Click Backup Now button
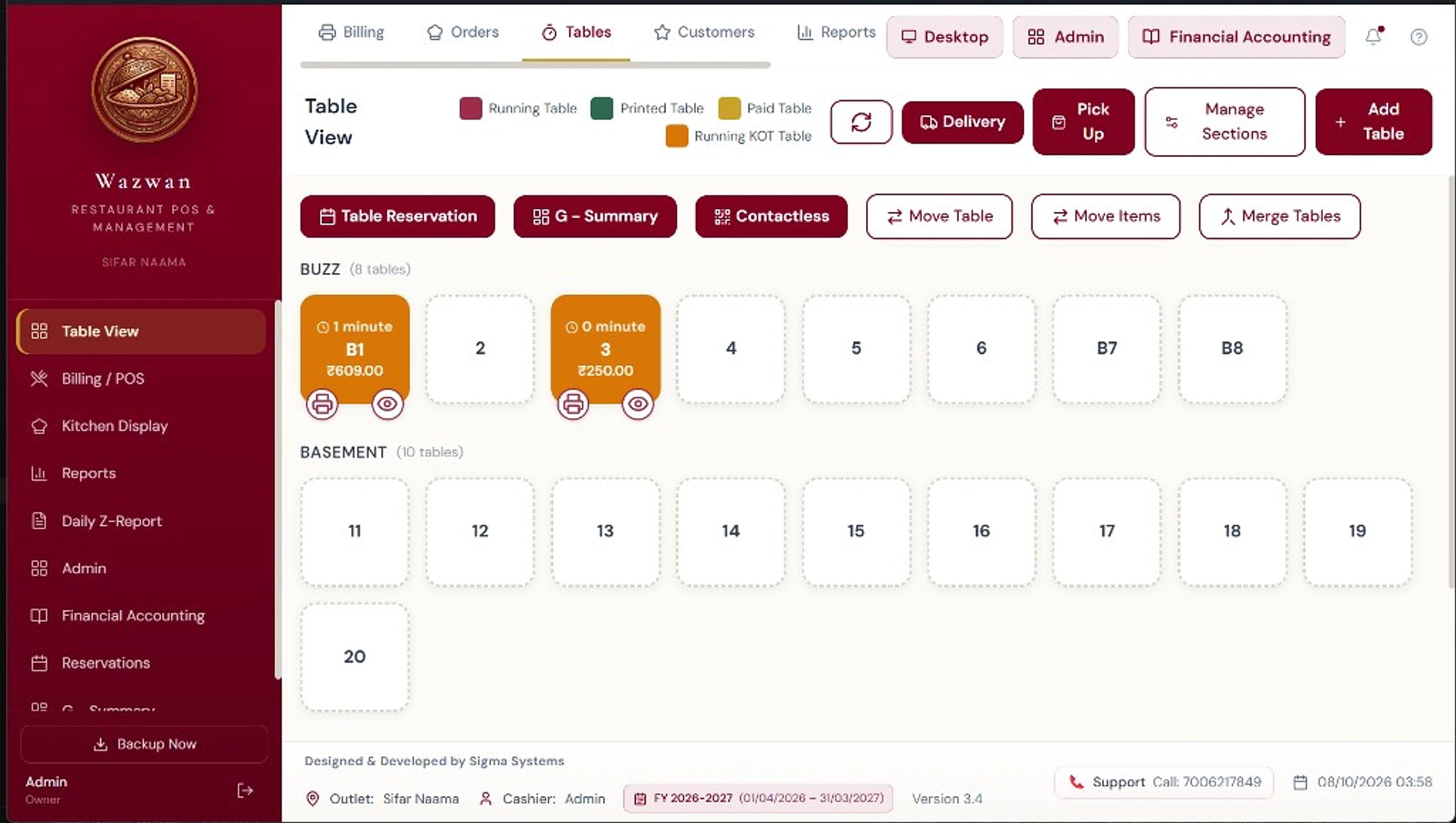 [x=144, y=744]
